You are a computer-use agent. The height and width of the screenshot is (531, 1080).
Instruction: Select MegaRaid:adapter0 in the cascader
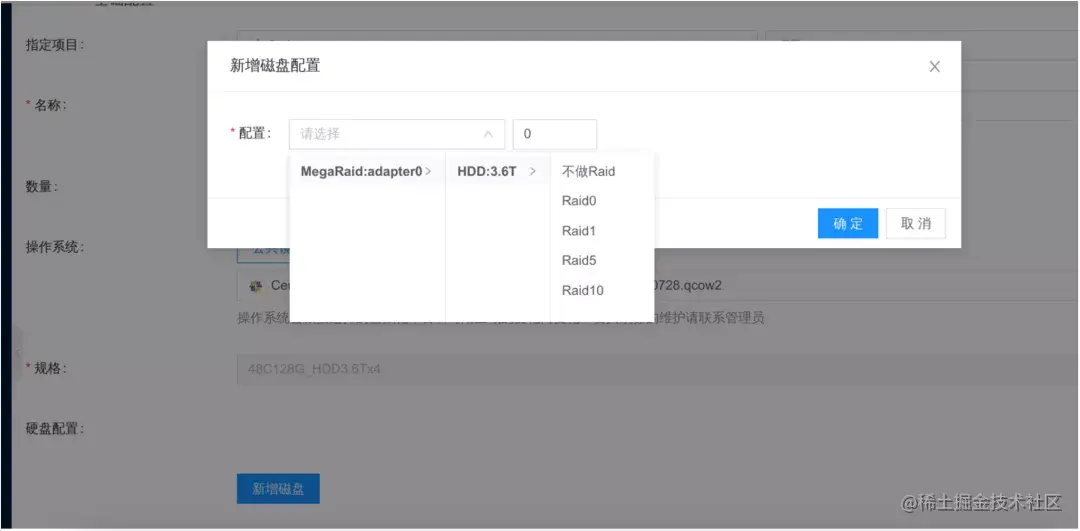tap(367, 171)
